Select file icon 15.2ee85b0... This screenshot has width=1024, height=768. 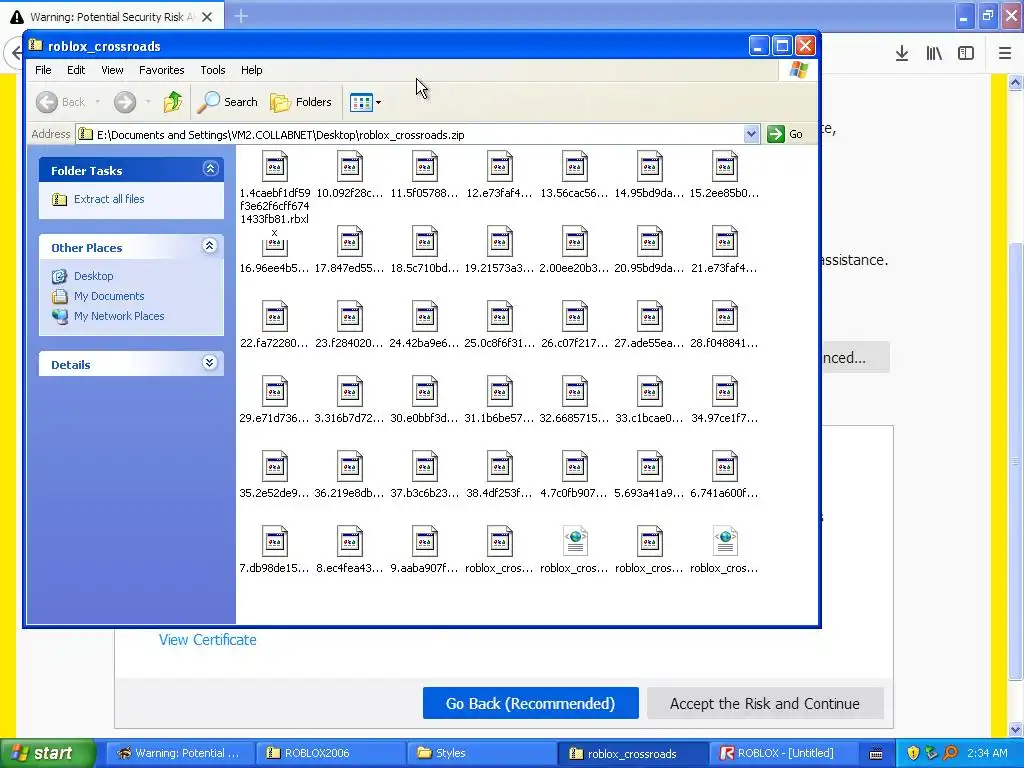(725, 167)
